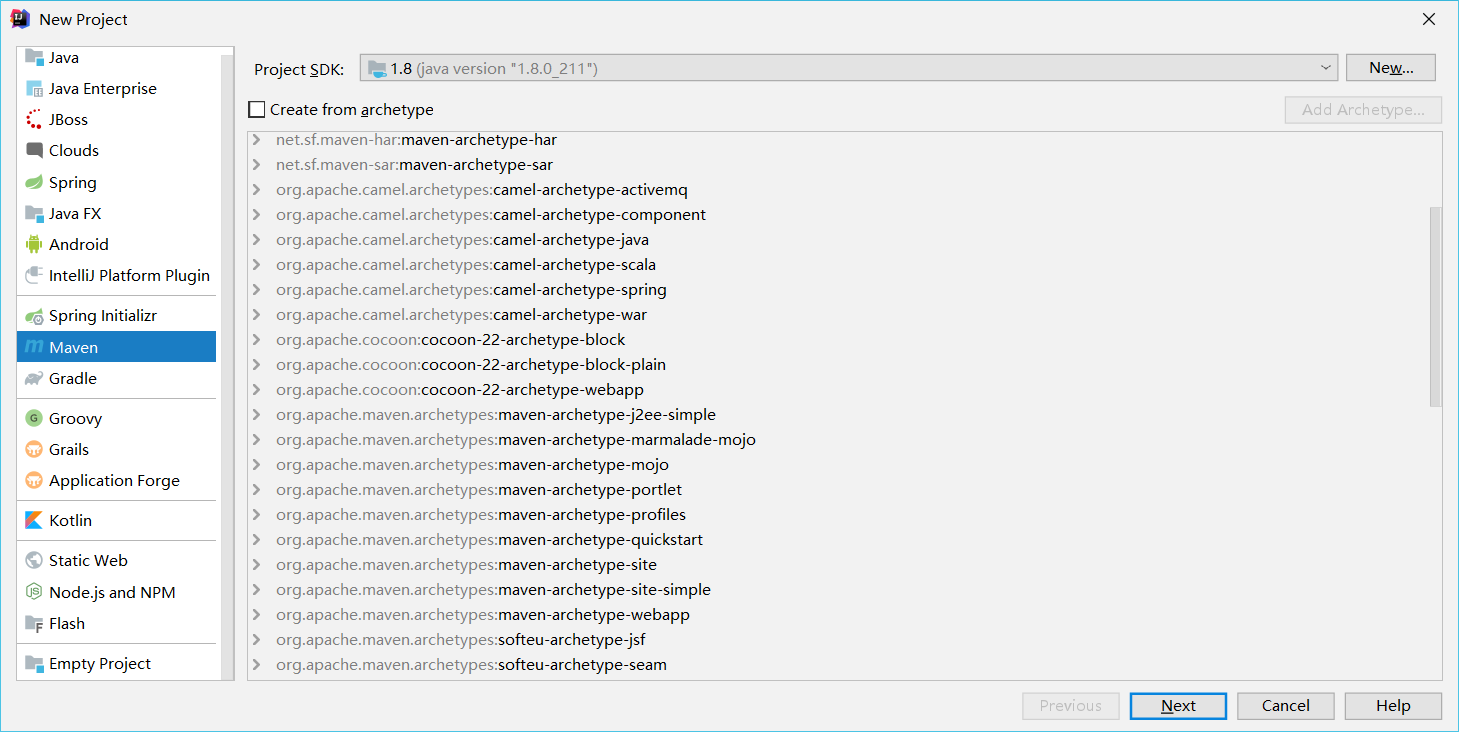Select Empty Project entry
This screenshot has width=1459, height=732.
coord(116,663)
